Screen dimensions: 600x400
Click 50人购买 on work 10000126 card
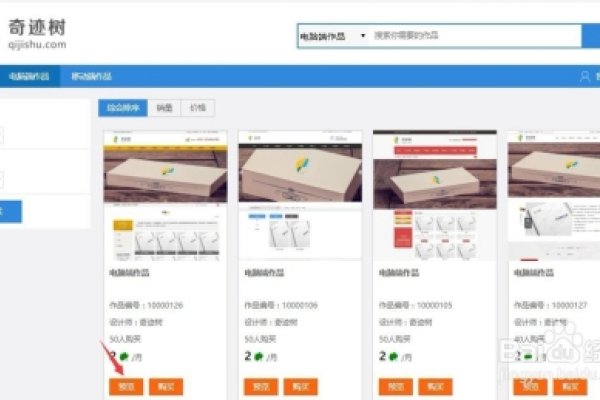coord(125,339)
